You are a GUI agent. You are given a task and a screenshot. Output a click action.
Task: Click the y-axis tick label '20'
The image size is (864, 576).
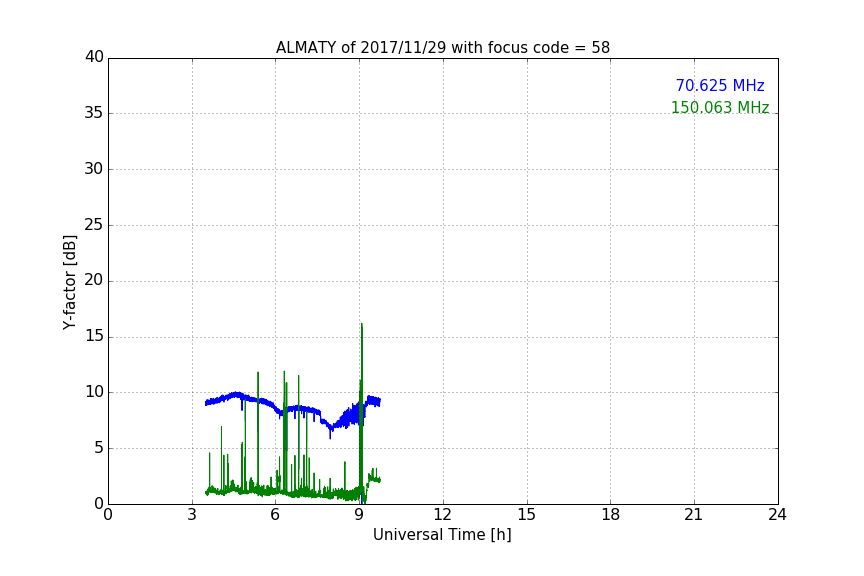pyautogui.click(x=94, y=280)
